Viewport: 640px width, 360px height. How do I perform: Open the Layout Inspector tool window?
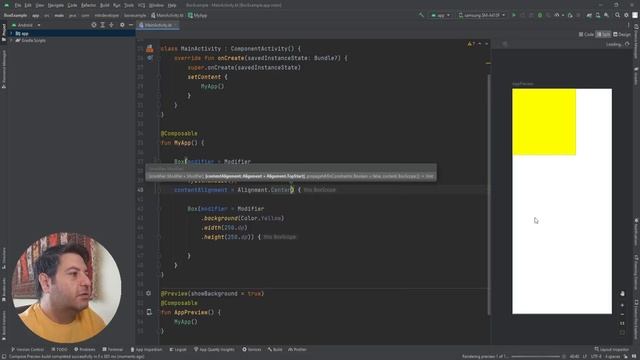(x=612, y=349)
